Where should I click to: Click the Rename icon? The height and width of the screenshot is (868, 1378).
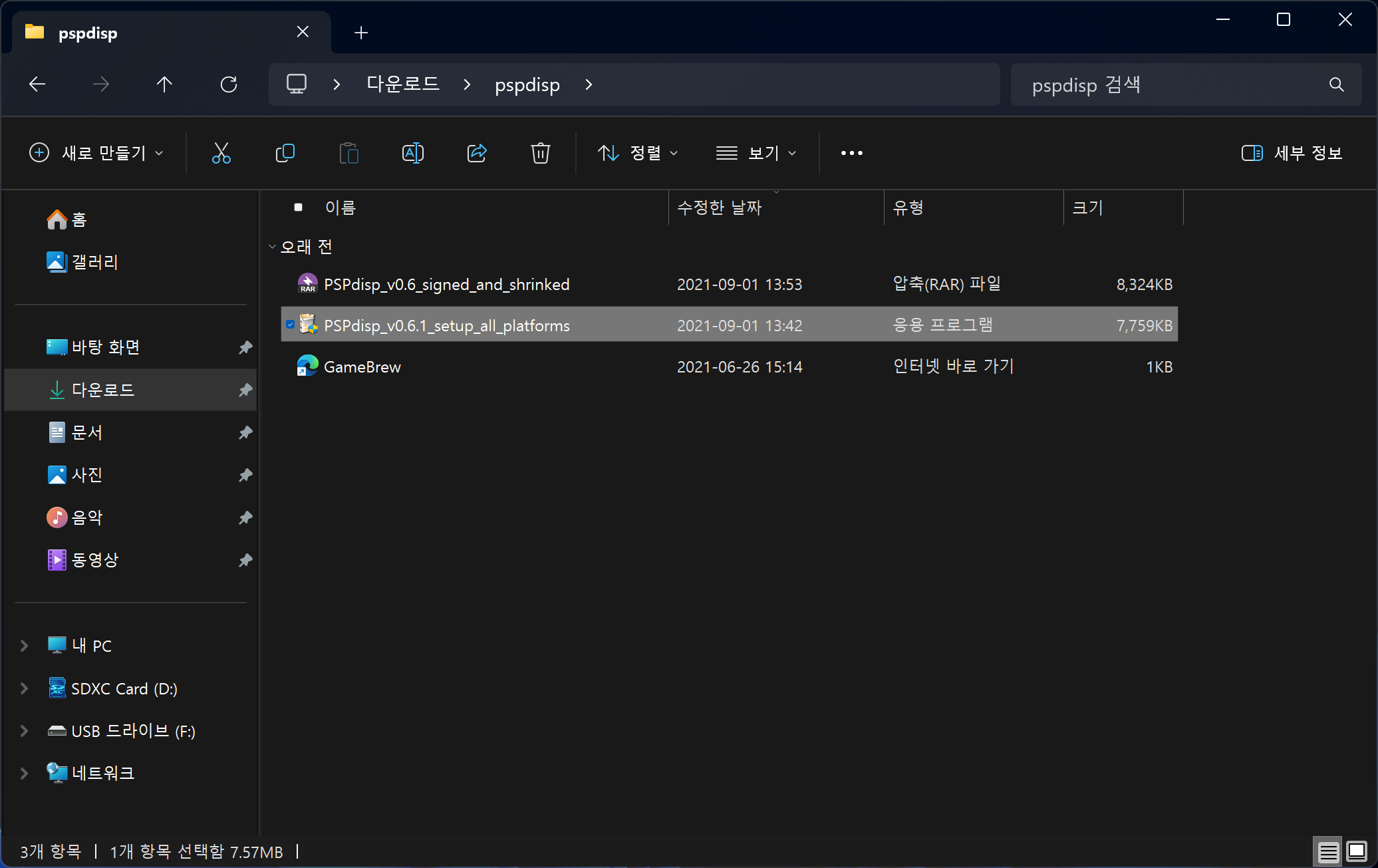point(412,153)
